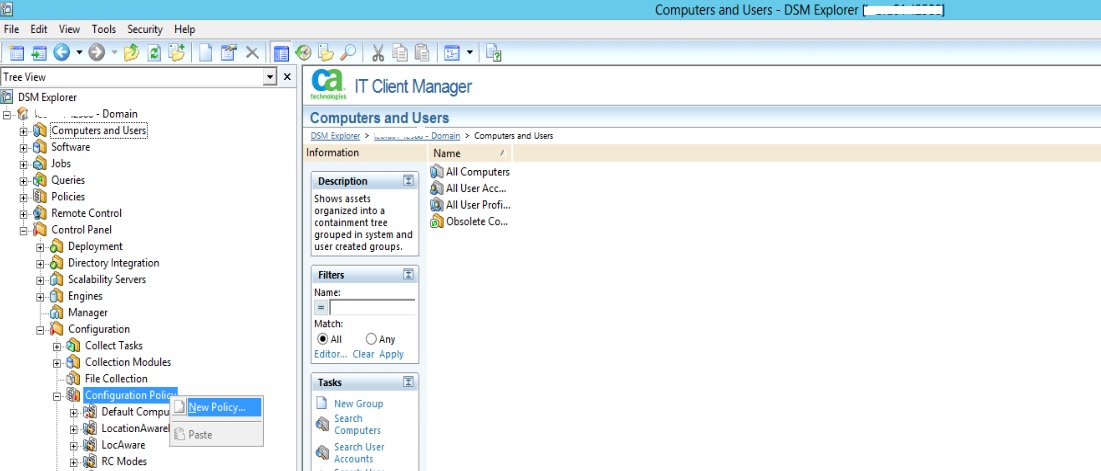Select the RC Modes tree item
1101x471 pixels.
click(x=124, y=462)
